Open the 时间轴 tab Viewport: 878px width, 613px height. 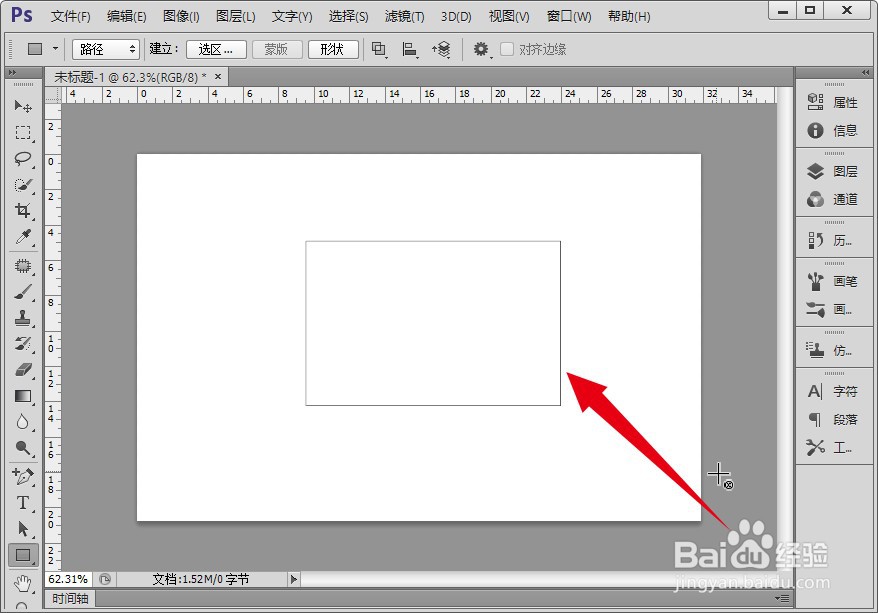[x=71, y=598]
